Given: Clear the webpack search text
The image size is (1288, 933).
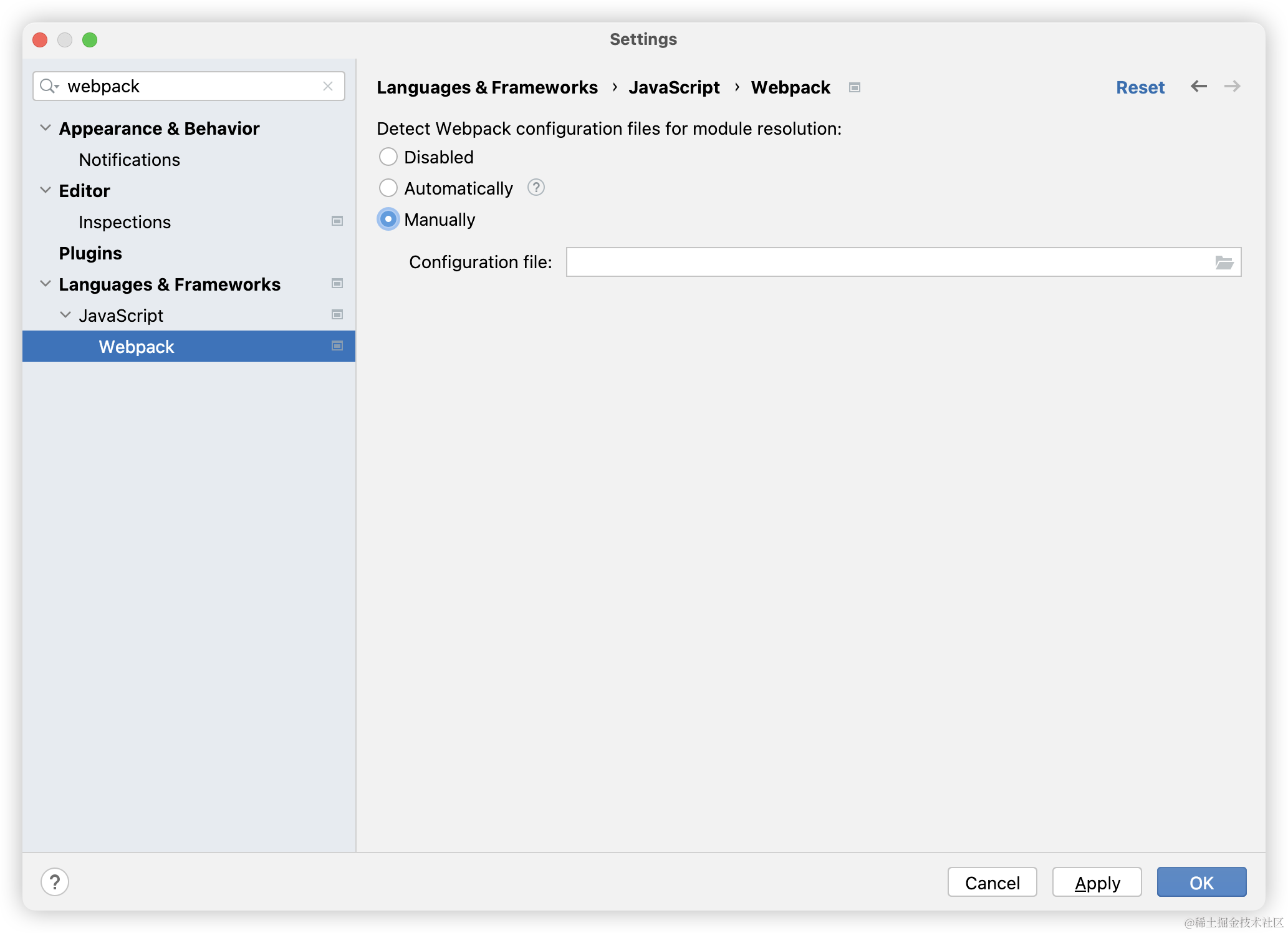Looking at the screenshot, I should [x=328, y=86].
